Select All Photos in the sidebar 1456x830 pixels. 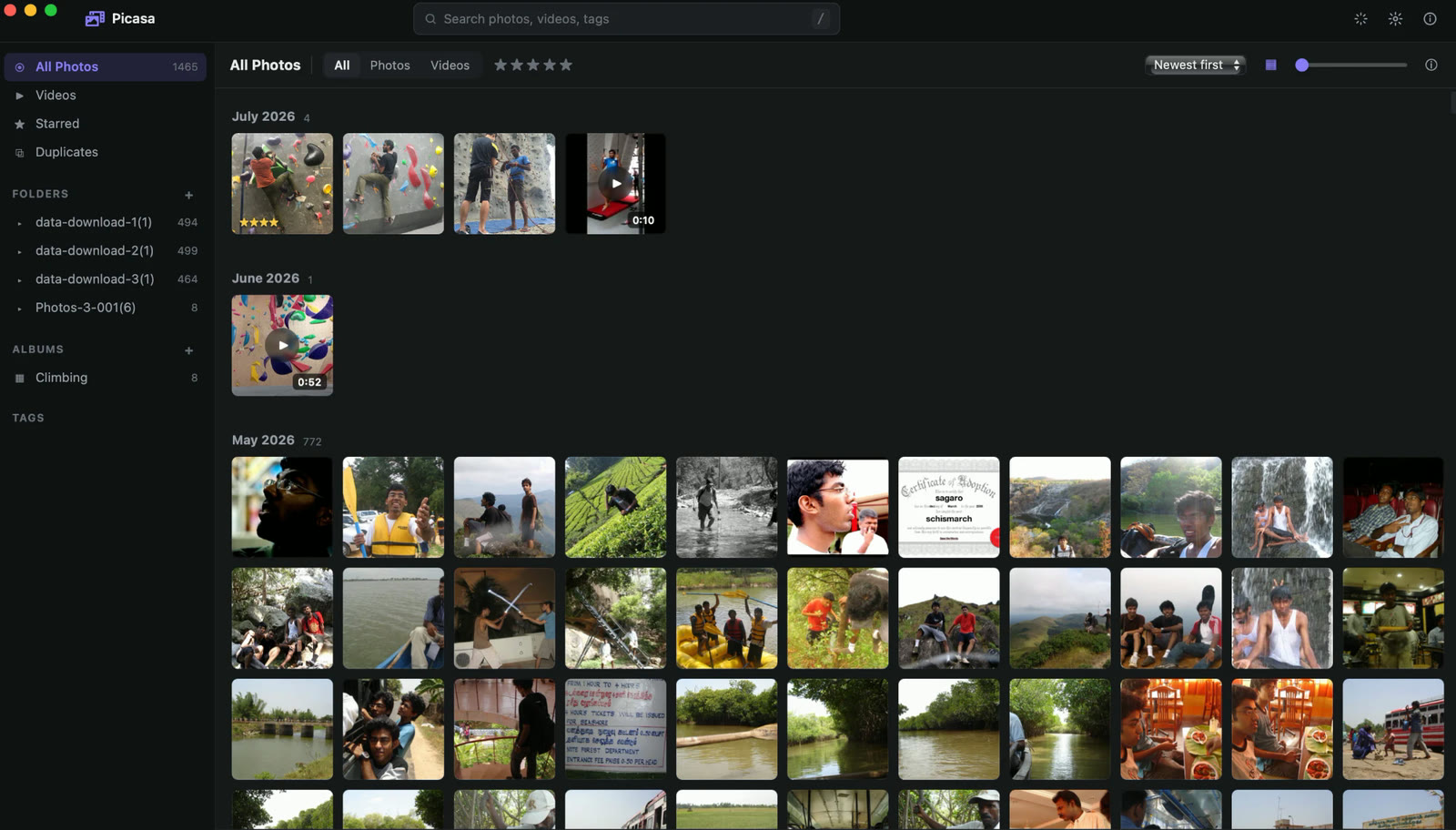click(106, 66)
